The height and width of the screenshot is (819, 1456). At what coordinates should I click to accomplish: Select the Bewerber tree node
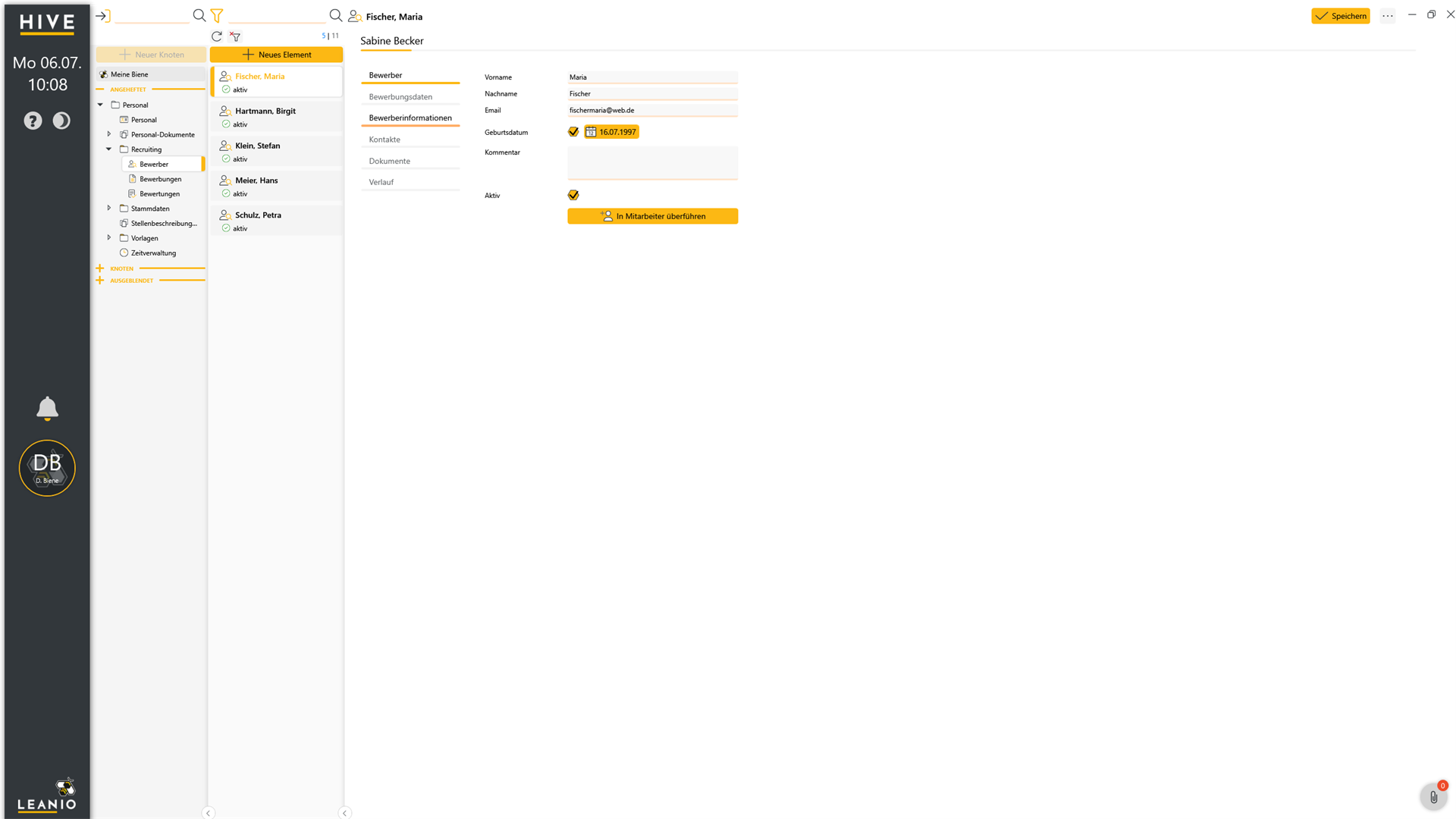click(x=162, y=164)
